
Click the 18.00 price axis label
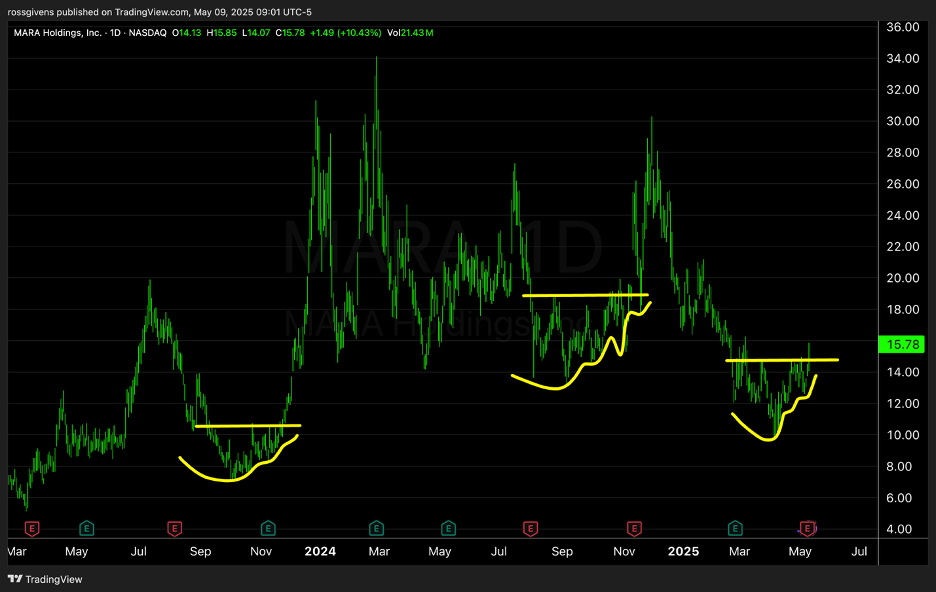click(x=903, y=309)
